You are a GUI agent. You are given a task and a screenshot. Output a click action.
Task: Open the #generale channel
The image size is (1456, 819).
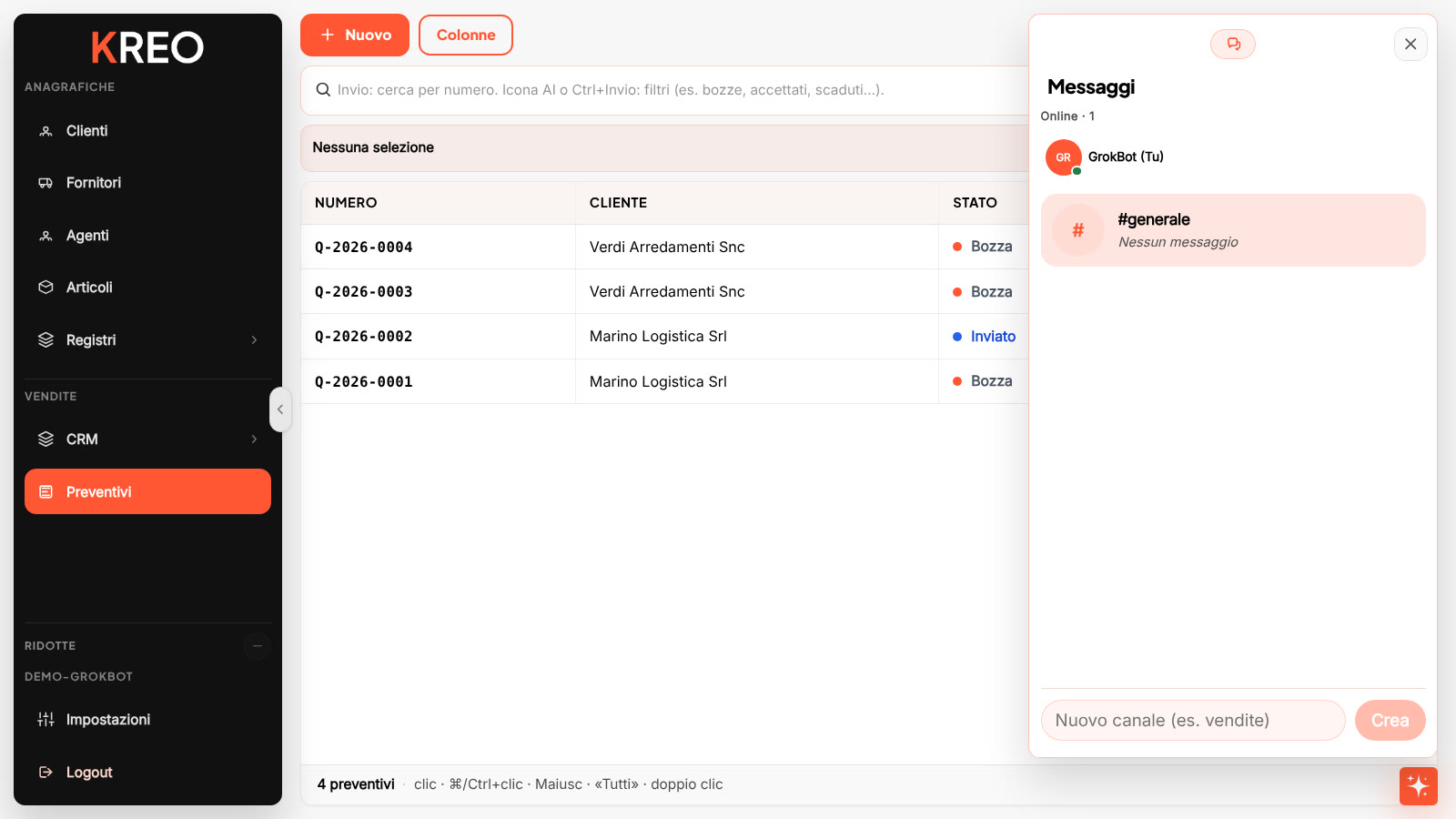(1233, 230)
